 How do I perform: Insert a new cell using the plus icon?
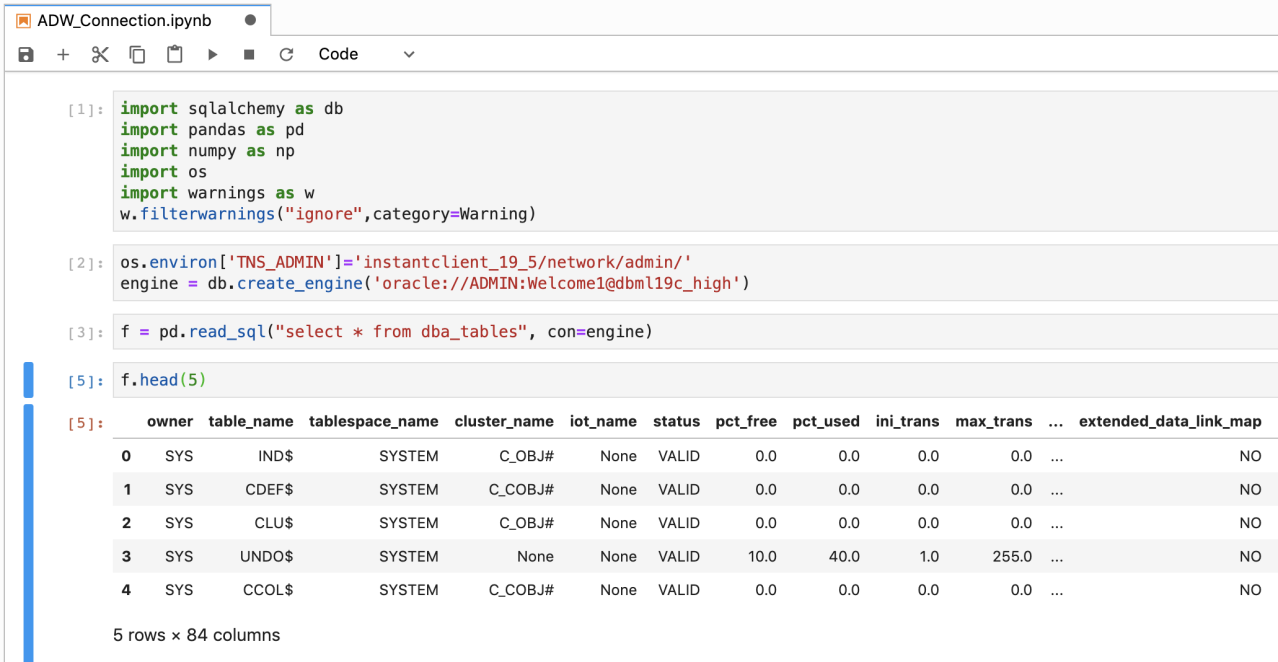(x=63, y=55)
